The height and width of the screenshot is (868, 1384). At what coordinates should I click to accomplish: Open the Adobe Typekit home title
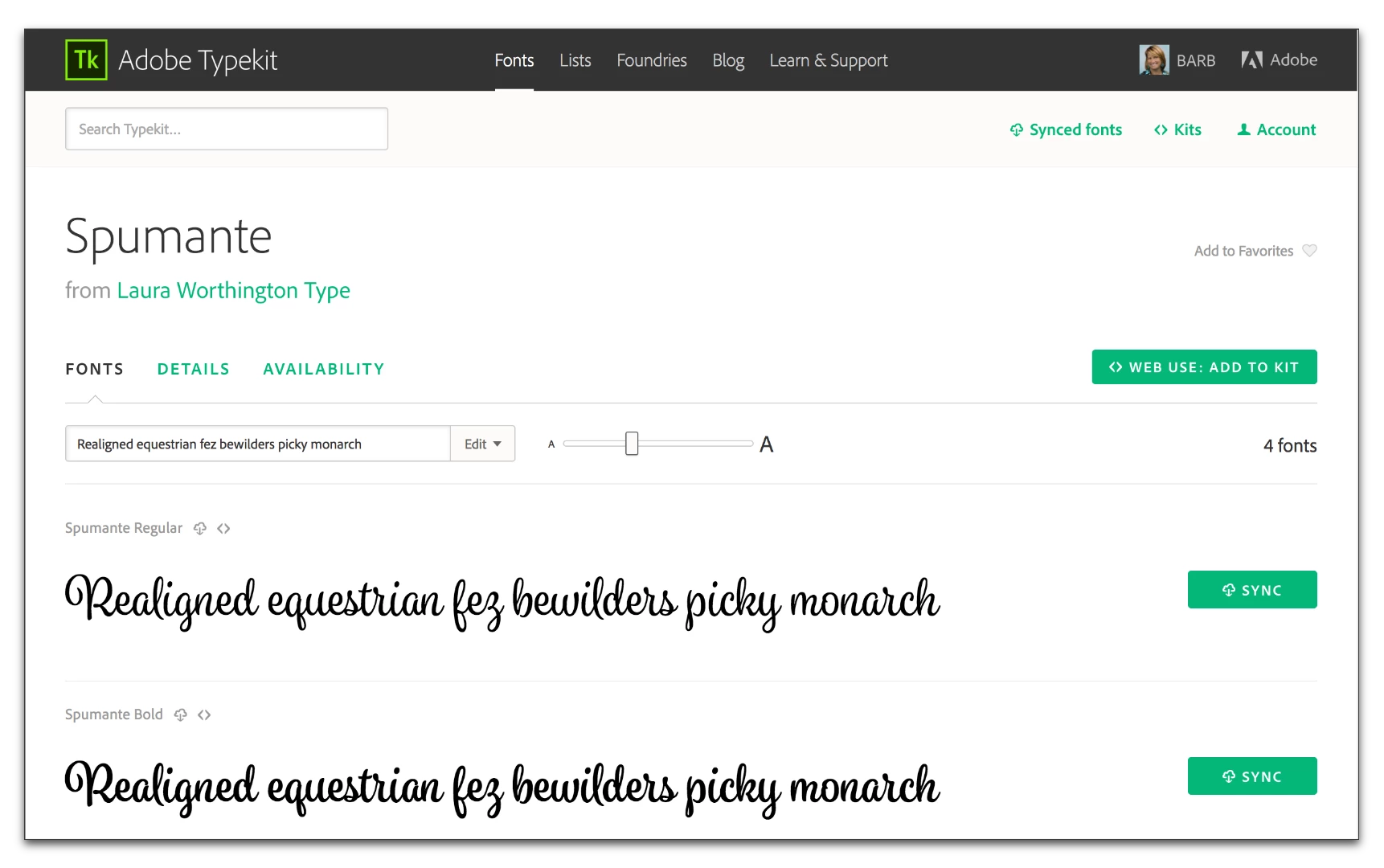(x=198, y=61)
